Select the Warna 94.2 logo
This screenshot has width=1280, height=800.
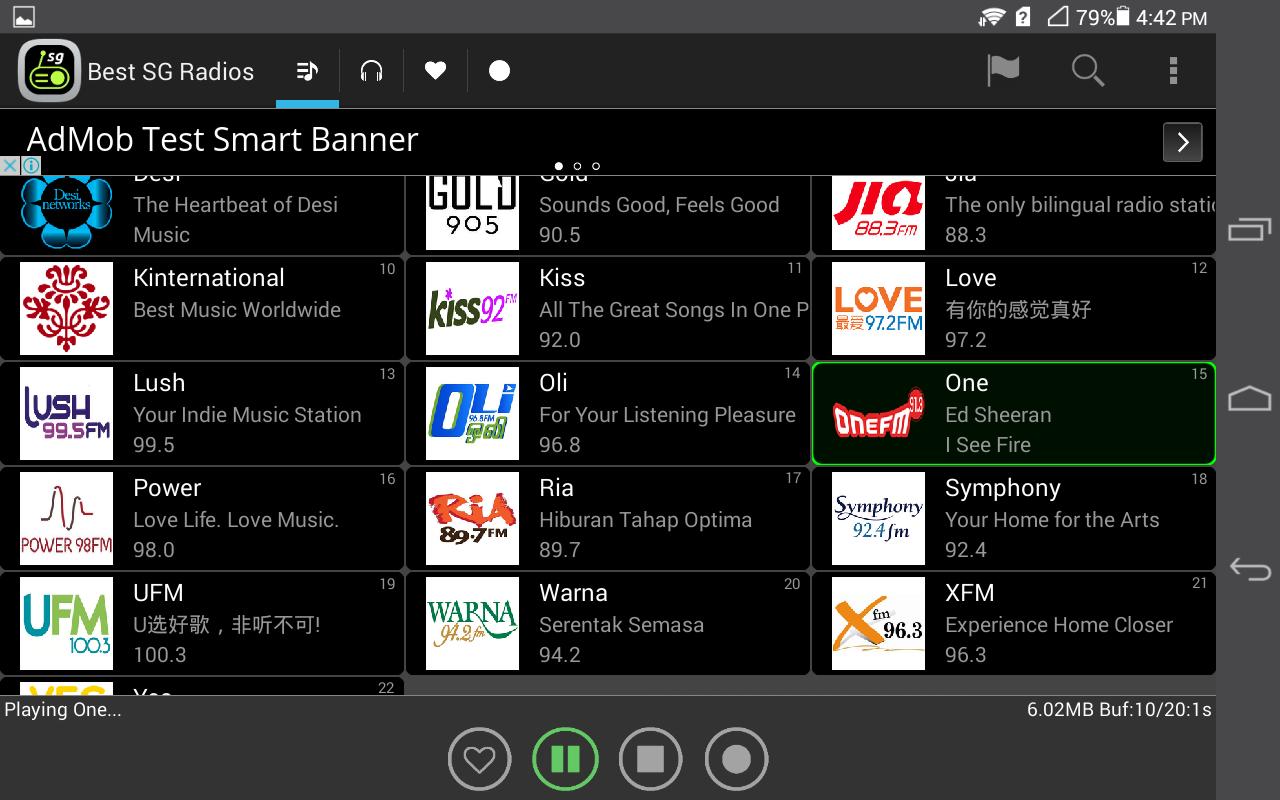click(x=473, y=624)
